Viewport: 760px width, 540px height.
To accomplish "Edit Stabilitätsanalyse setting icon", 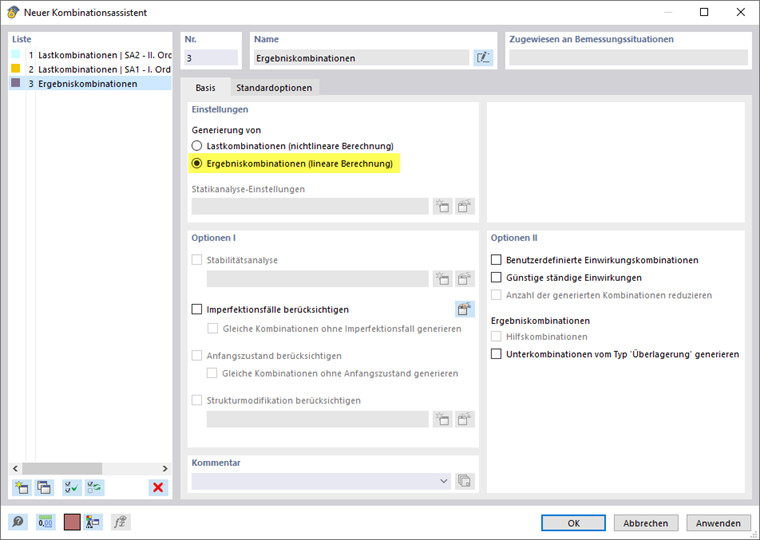I will click(x=464, y=279).
